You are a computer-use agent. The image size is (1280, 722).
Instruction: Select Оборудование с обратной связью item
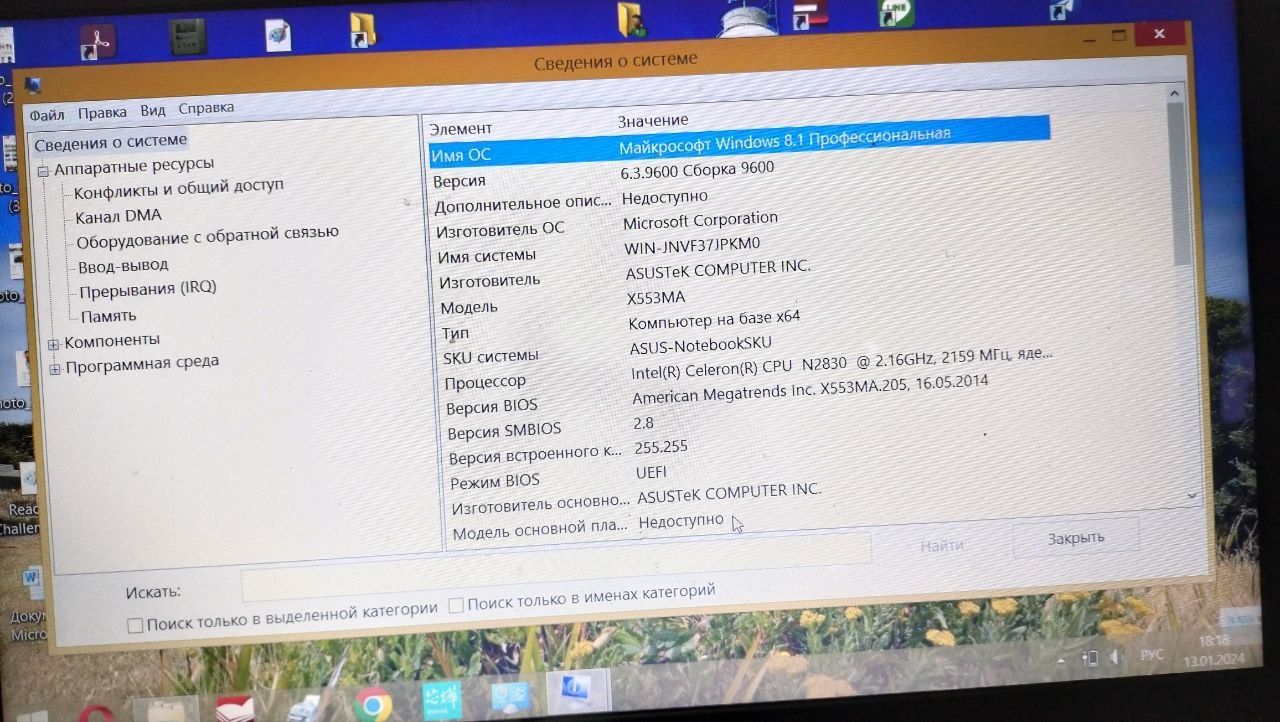point(208,236)
